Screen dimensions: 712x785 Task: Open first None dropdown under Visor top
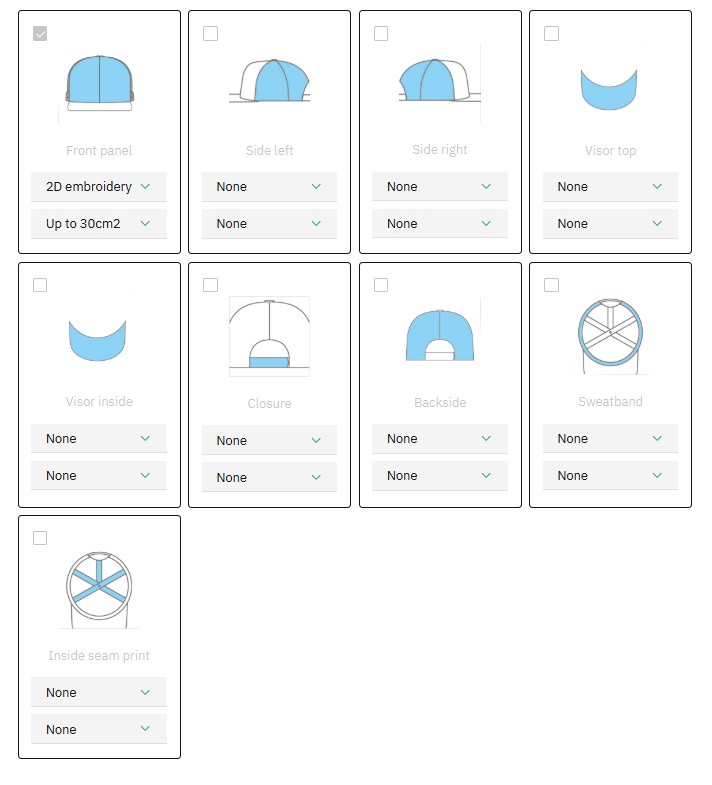click(x=610, y=187)
